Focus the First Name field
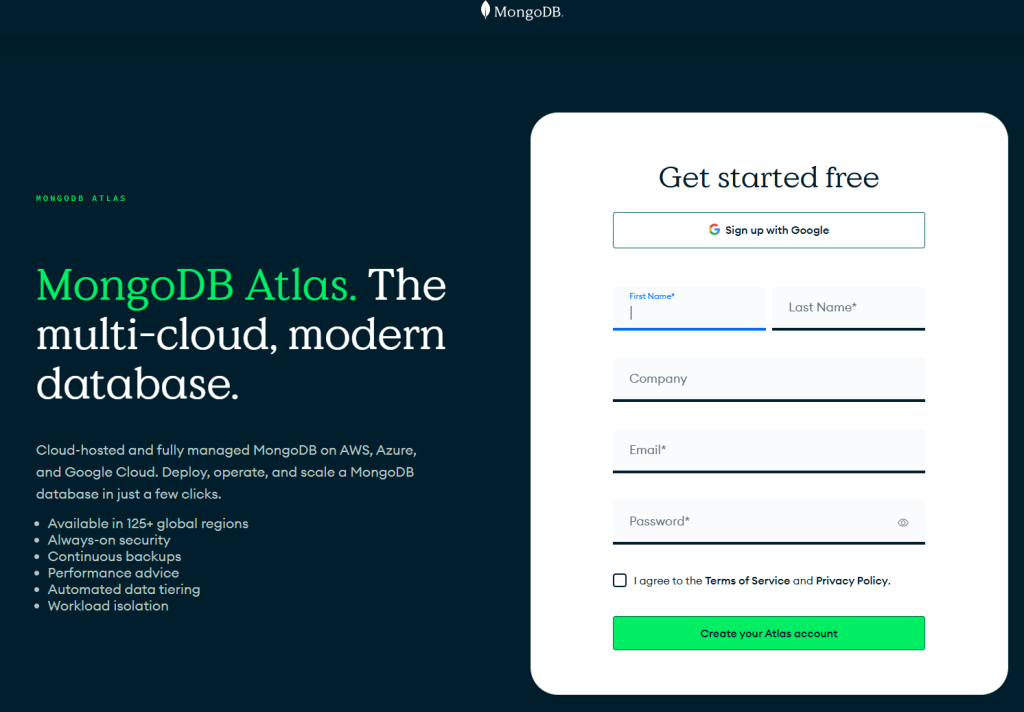 tap(689, 308)
